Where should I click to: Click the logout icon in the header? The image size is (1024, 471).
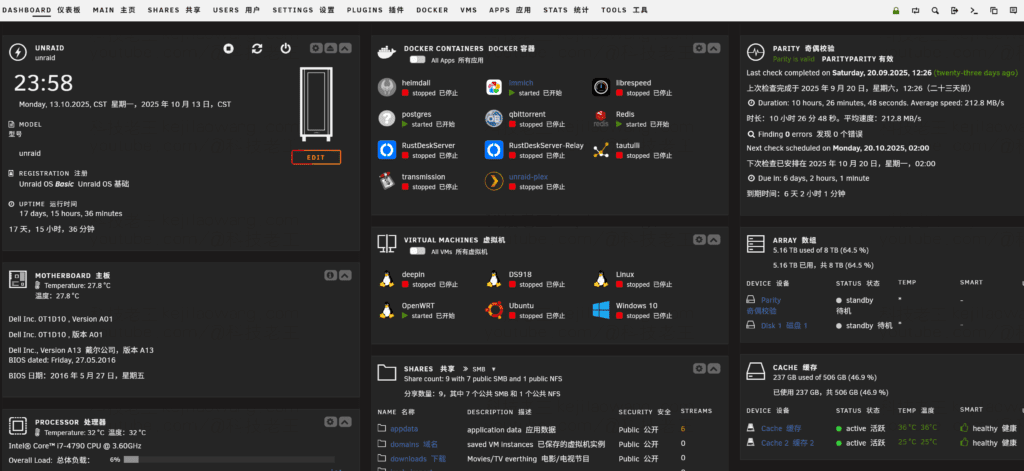click(955, 10)
